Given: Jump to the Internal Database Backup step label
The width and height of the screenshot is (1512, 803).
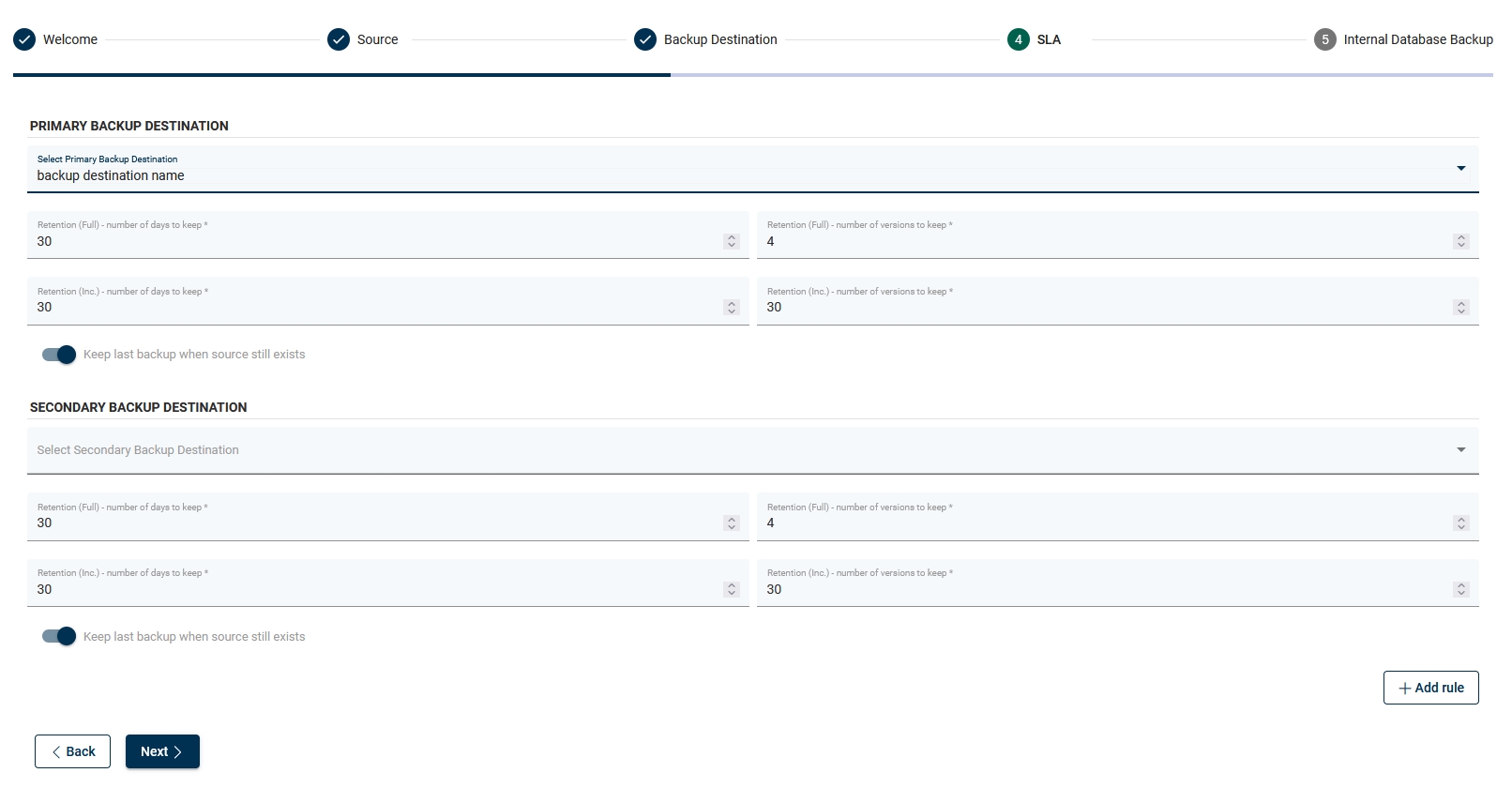Looking at the screenshot, I should 1417,39.
